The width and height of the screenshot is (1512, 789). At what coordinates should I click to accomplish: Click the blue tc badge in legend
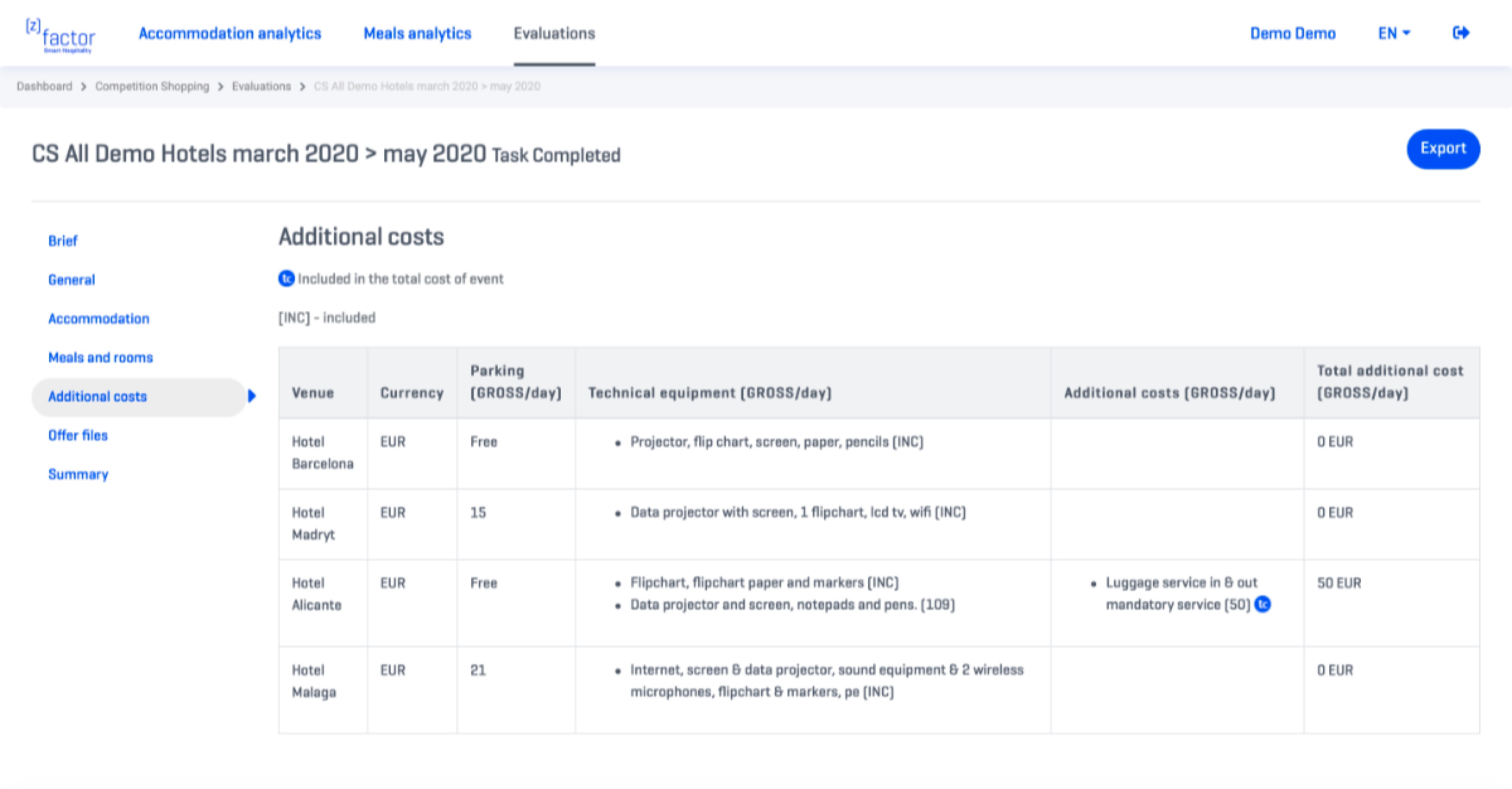tap(286, 278)
